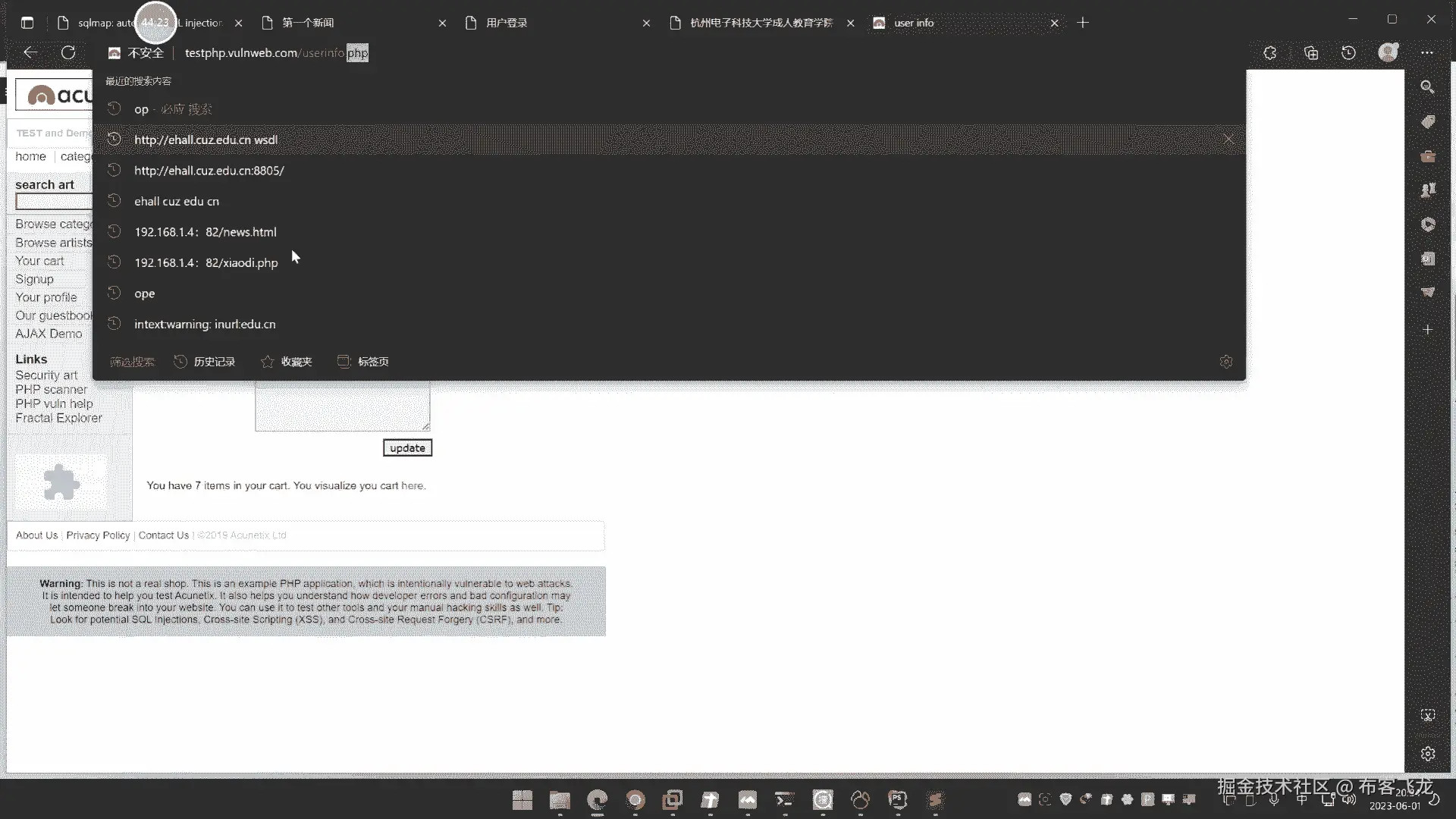
Task: Click the sidebar plus add icon
Action: pyautogui.click(x=1427, y=330)
